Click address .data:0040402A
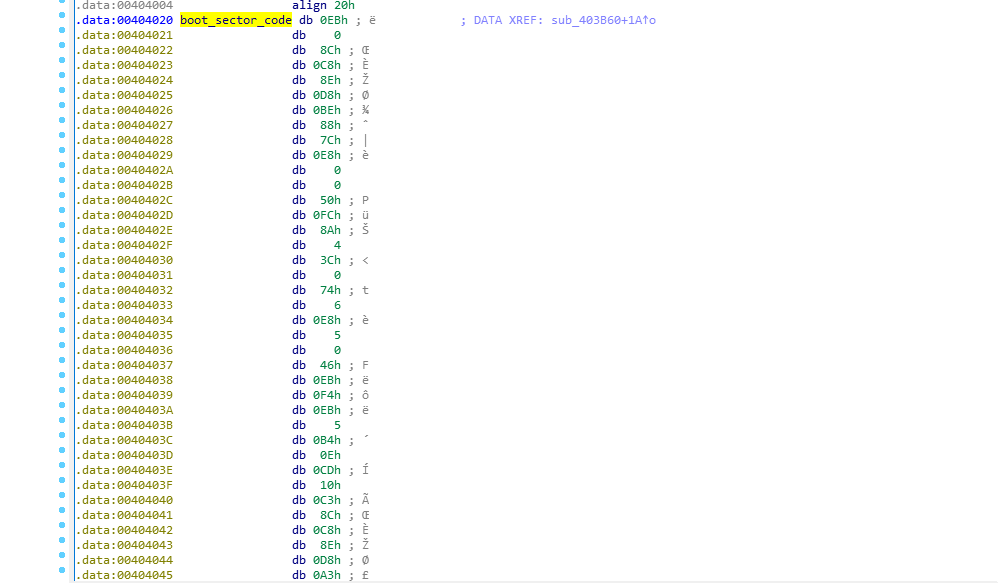The width and height of the screenshot is (999, 583). point(124,170)
